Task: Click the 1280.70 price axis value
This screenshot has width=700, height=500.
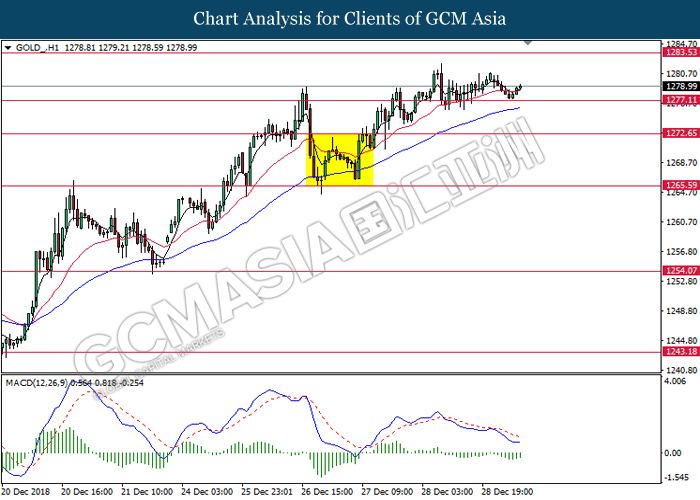Action: [x=681, y=74]
